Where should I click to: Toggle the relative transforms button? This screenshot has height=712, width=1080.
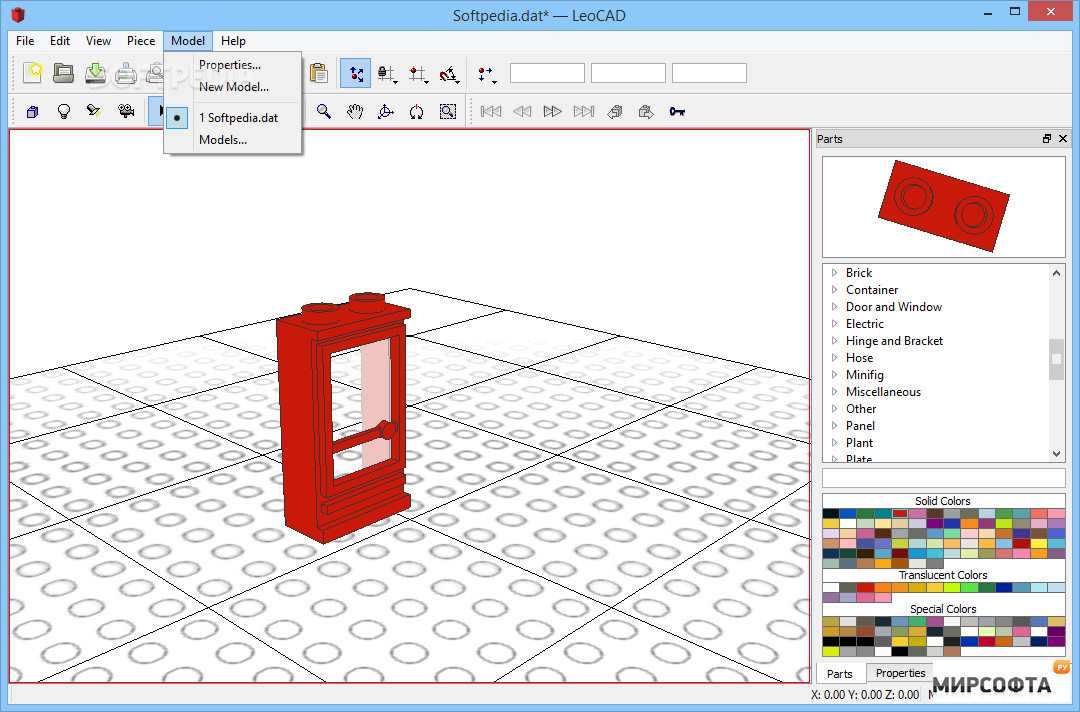[355, 72]
